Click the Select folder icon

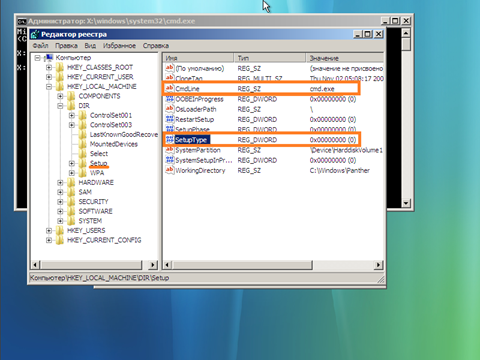click(82, 154)
